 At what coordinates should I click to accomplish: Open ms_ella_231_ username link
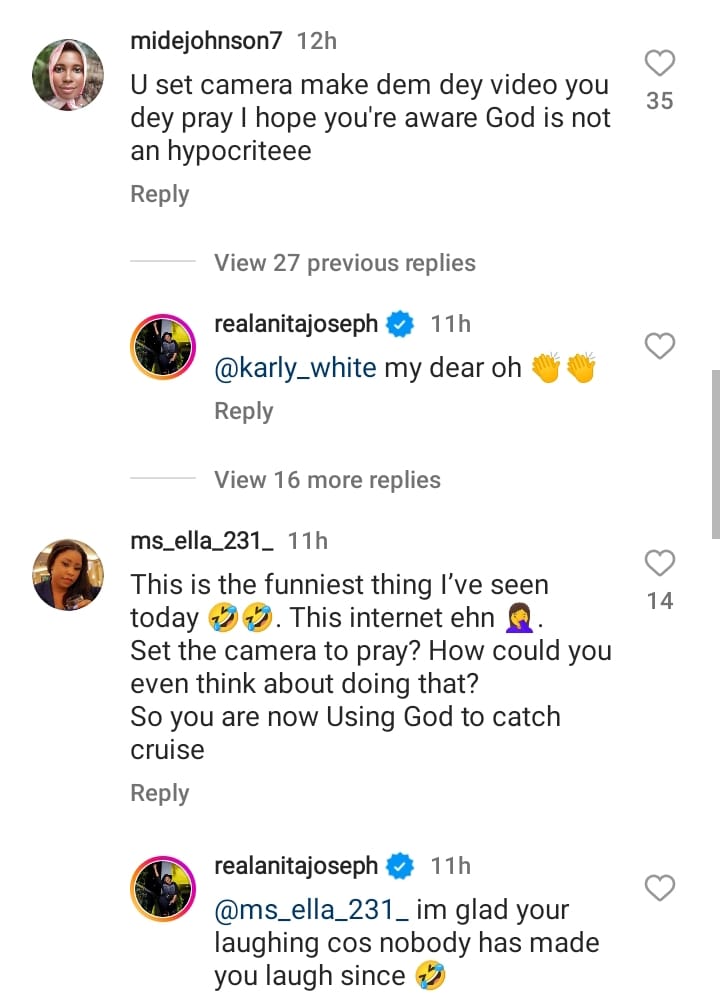pyautogui.click(x=202, y=541)
